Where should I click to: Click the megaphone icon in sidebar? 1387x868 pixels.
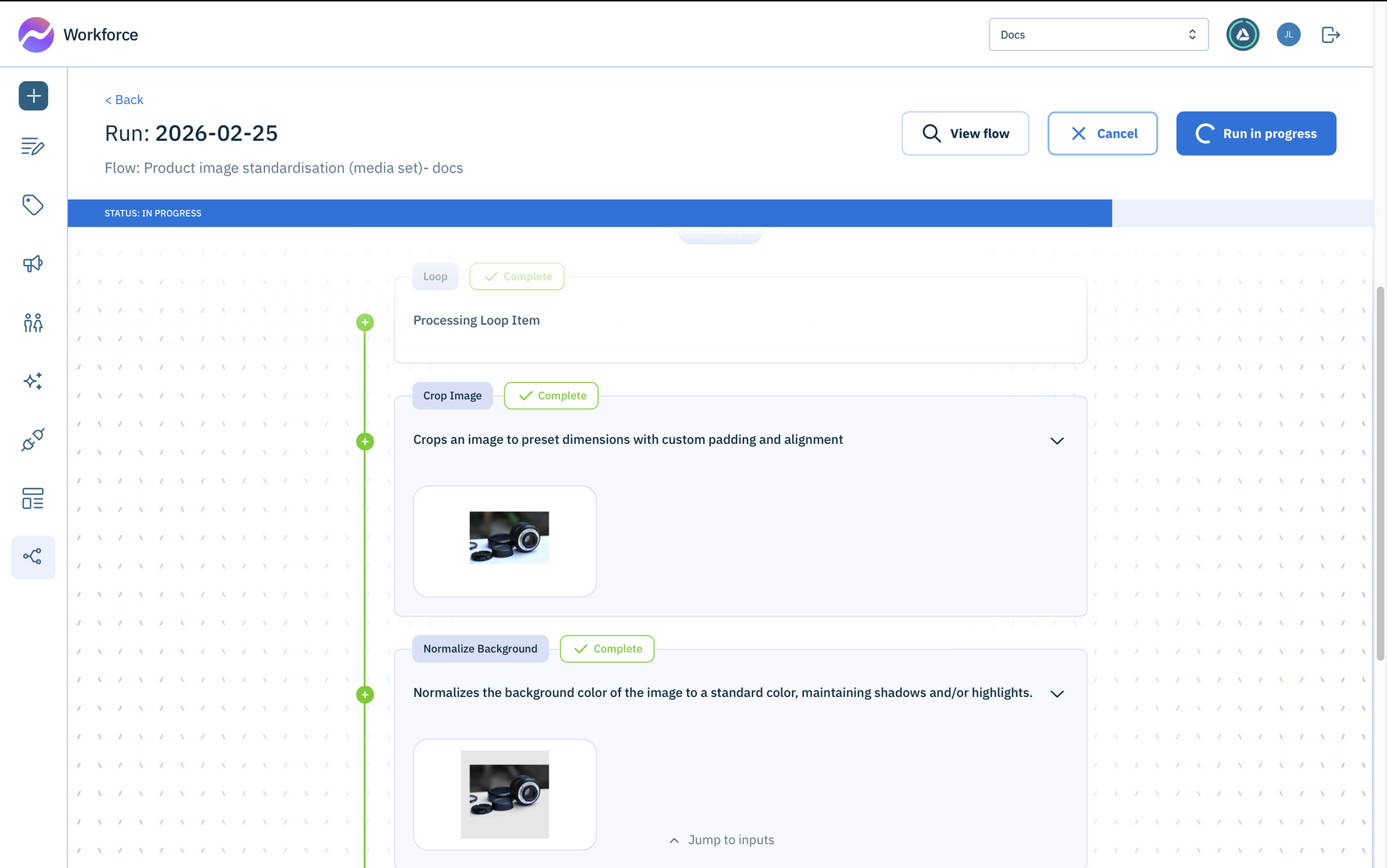tap(33, 263)
